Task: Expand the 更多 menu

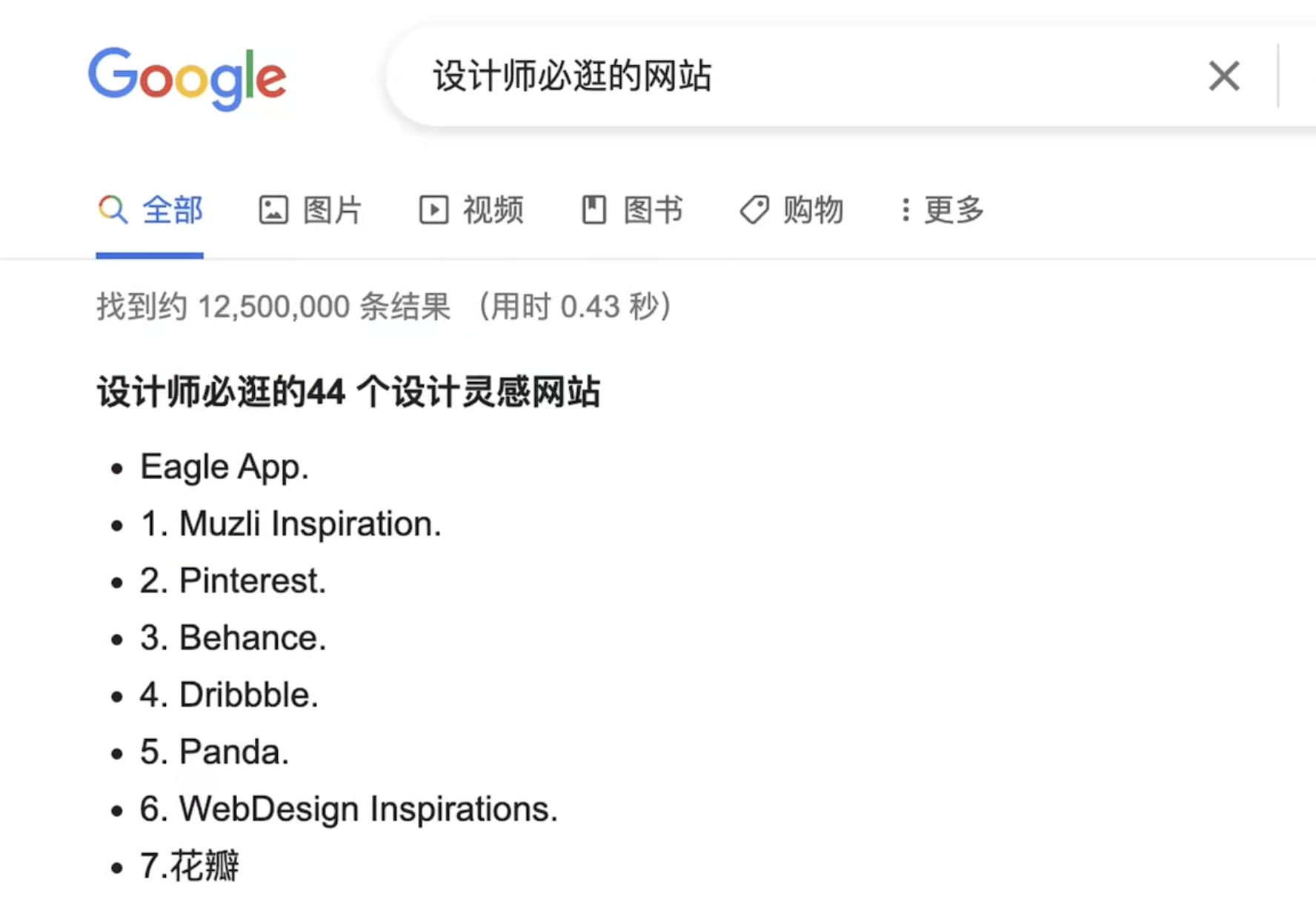Action: point(941,210)
